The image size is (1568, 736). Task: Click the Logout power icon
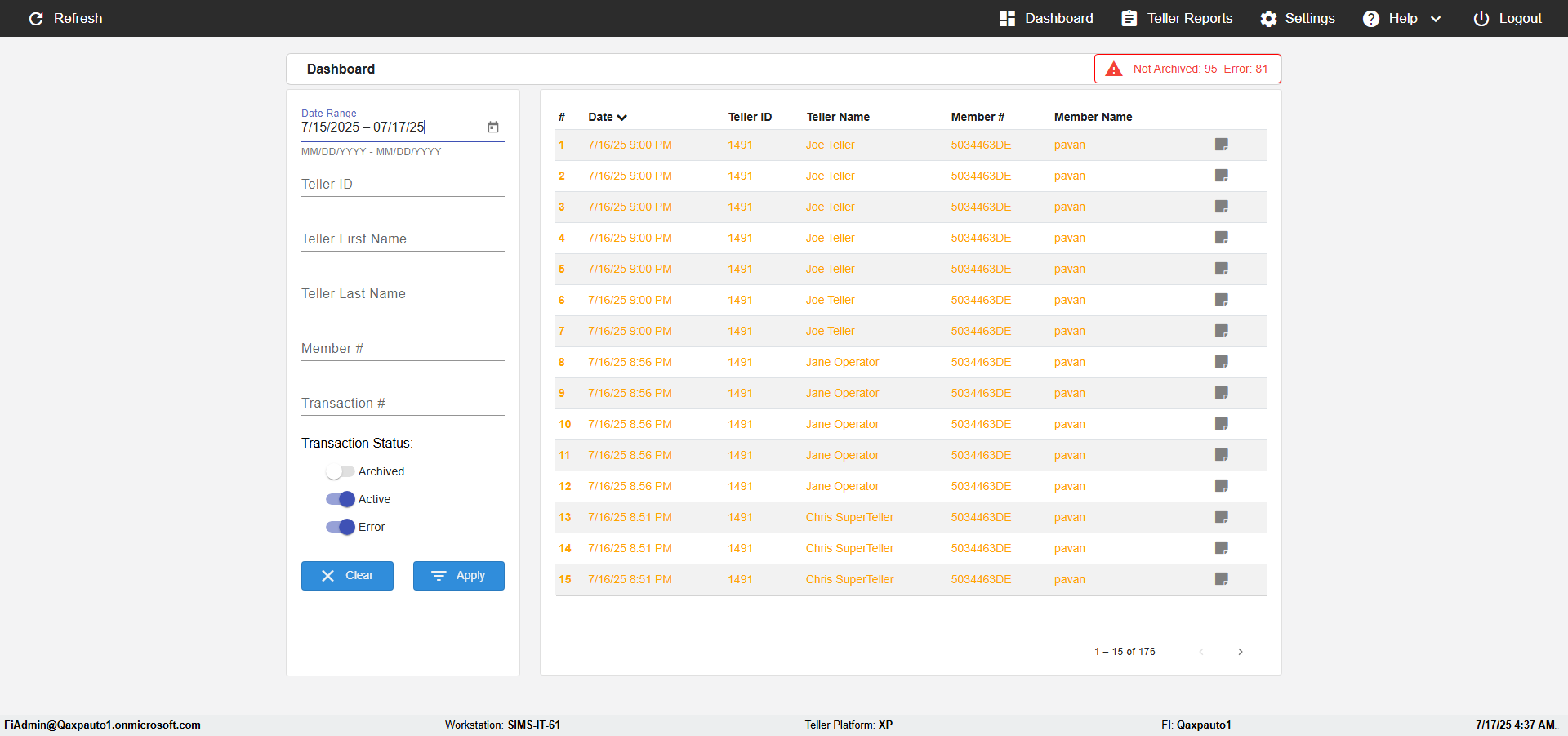click(1481, 18)
